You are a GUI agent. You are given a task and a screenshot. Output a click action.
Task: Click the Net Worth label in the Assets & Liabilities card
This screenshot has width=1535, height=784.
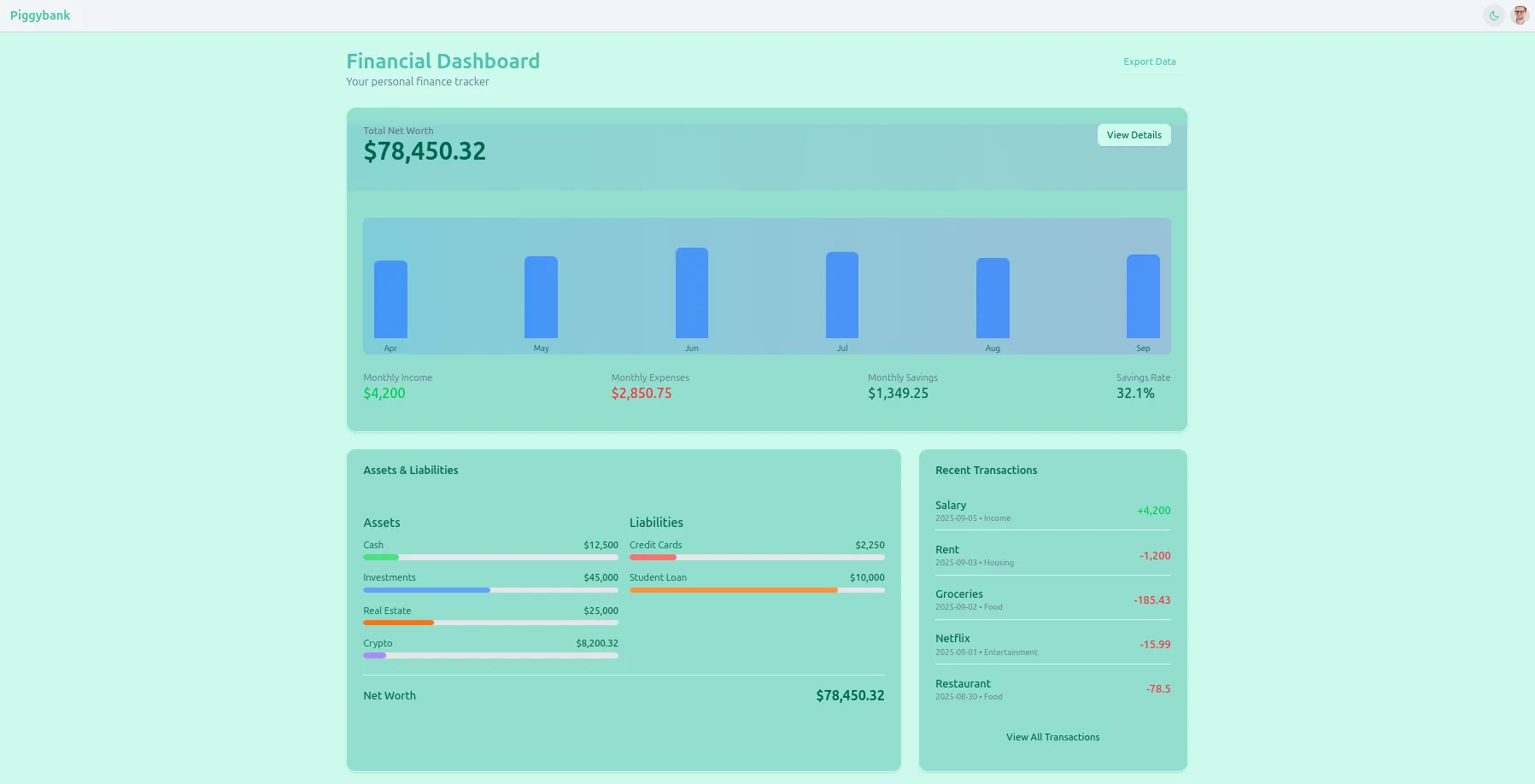[390, 696]
